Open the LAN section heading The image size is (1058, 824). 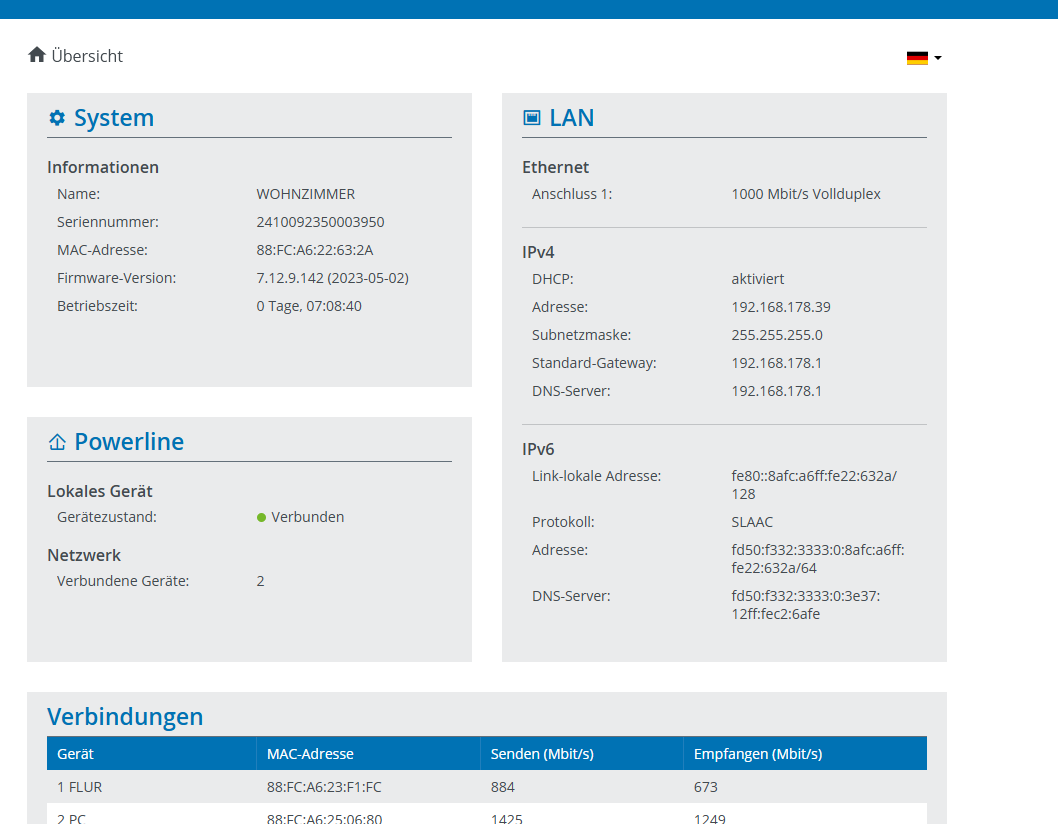point(571,118)
